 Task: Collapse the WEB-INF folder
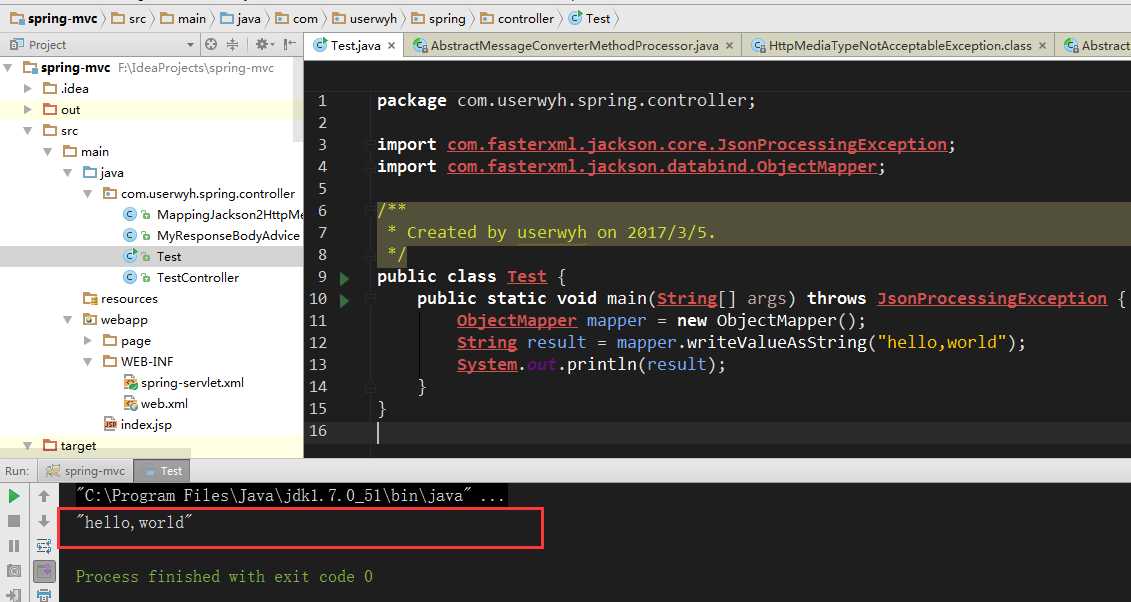(88, 361)
